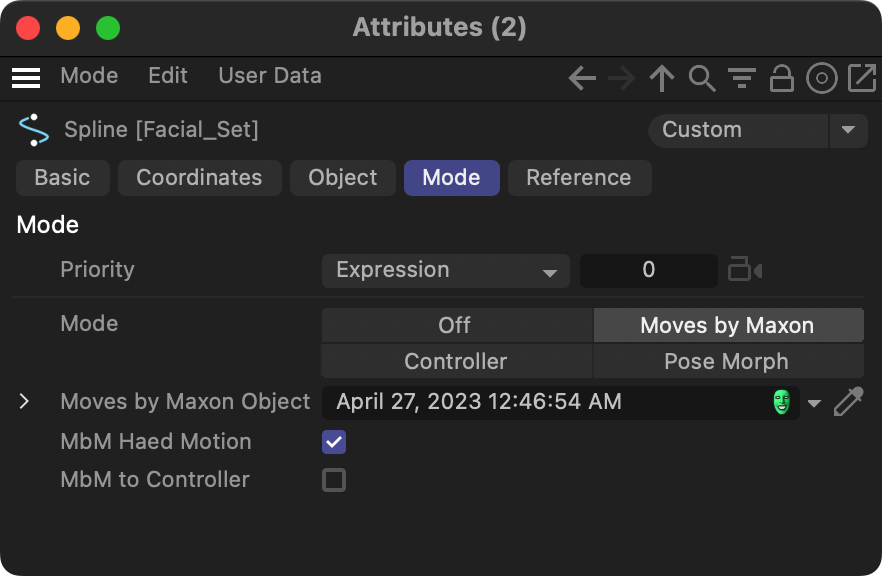Select the Pose Morph mode button

coord(727,362)
